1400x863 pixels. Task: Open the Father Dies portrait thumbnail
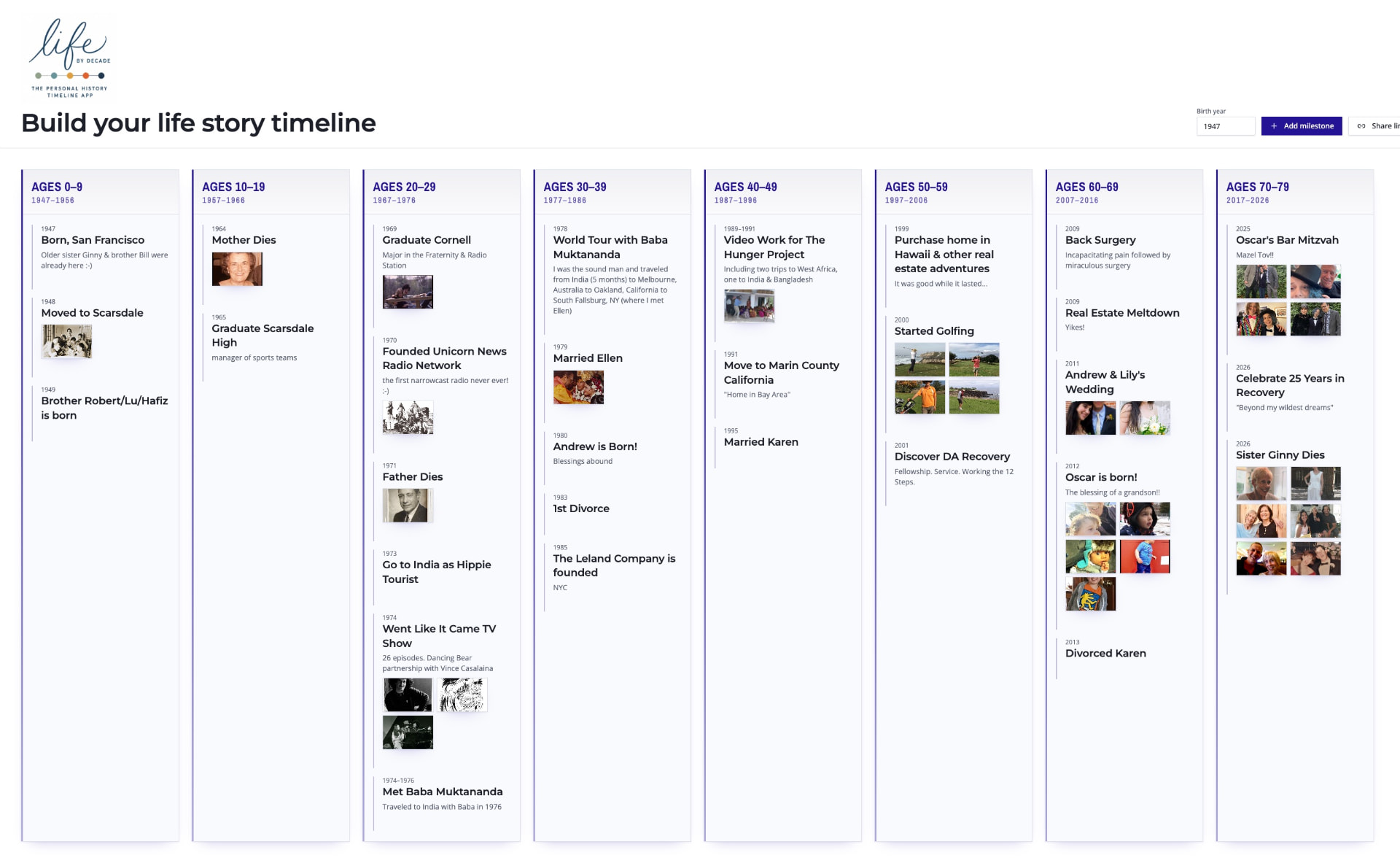(x=408, y=506)
